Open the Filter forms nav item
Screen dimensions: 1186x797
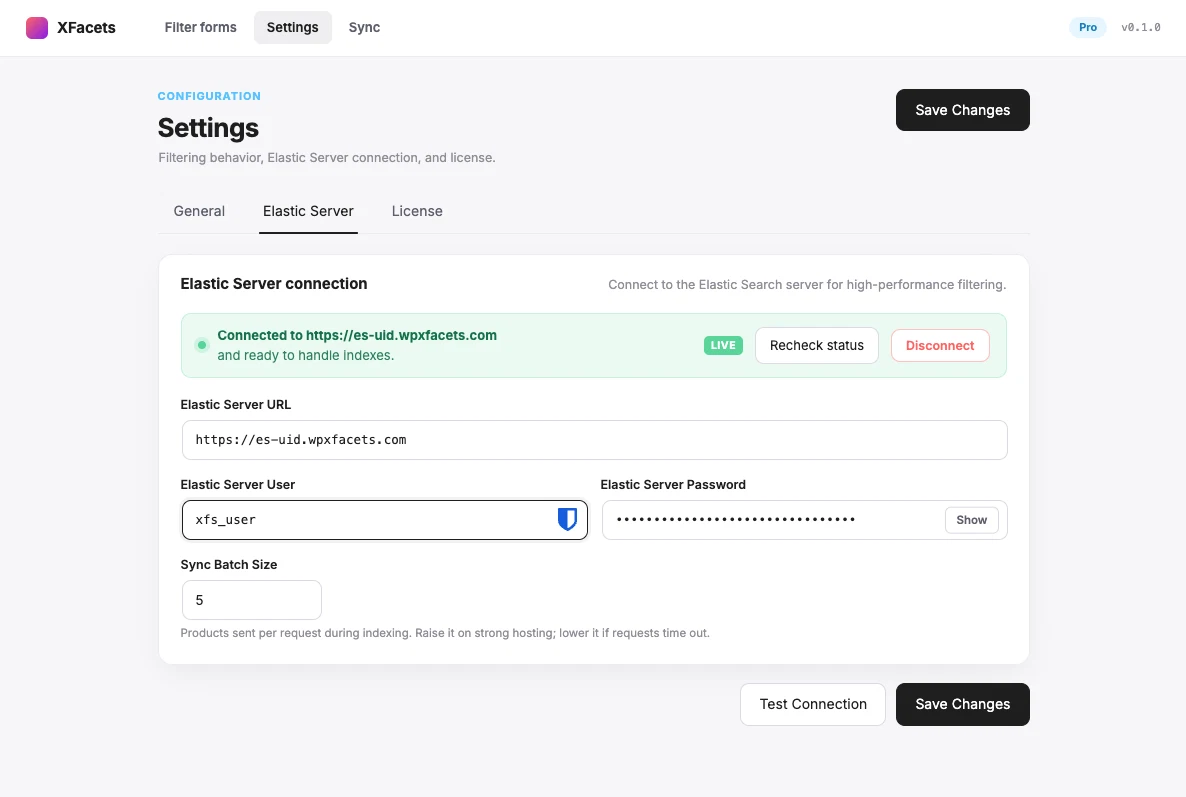pos(200,27)
